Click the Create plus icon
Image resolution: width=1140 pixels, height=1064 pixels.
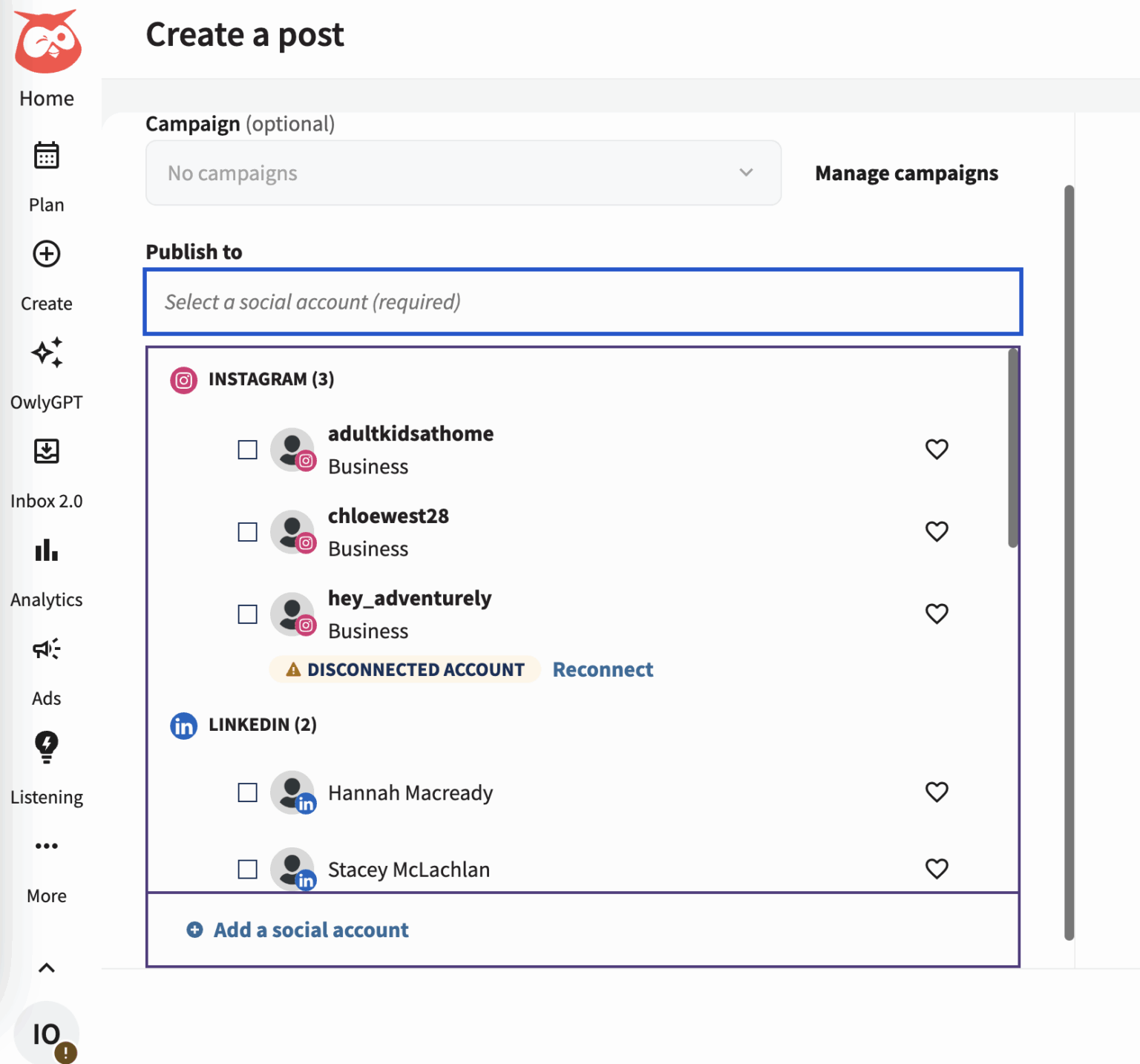coord(47,254)
